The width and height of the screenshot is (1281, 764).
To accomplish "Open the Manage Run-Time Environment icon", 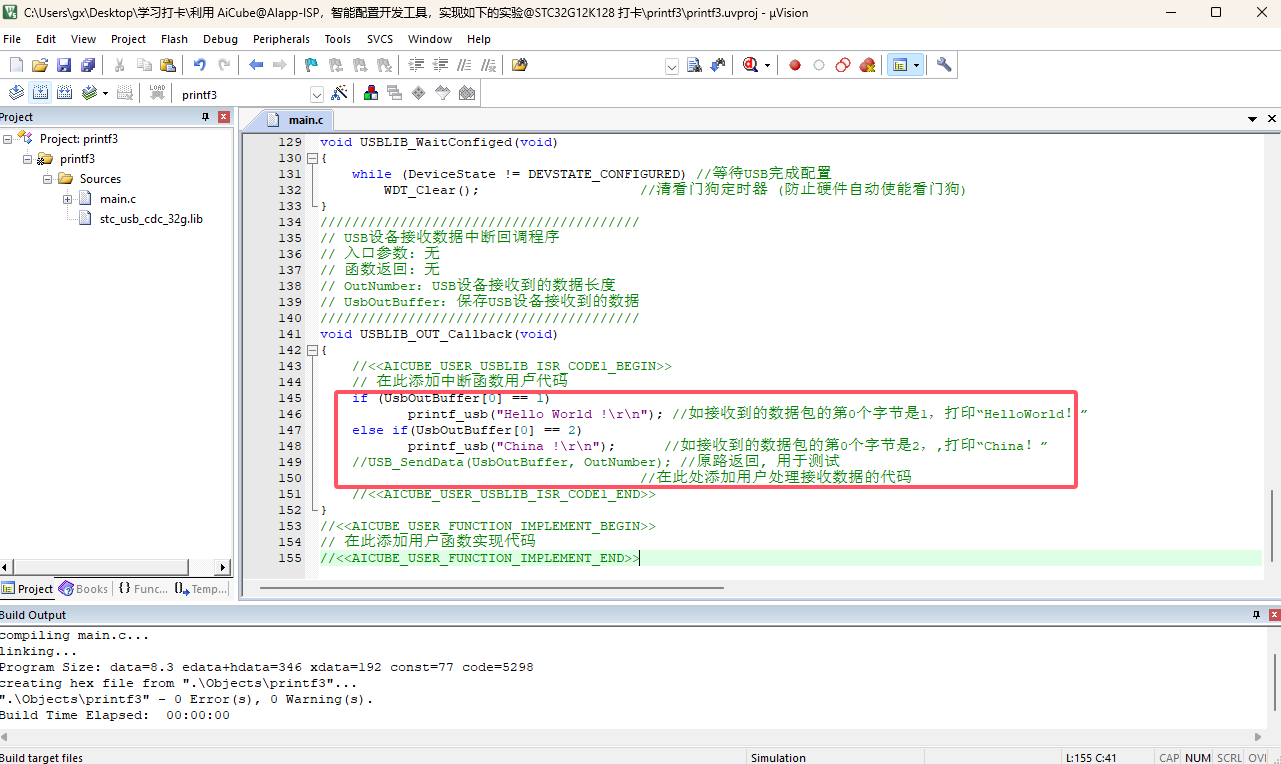I will pos(419,93).
